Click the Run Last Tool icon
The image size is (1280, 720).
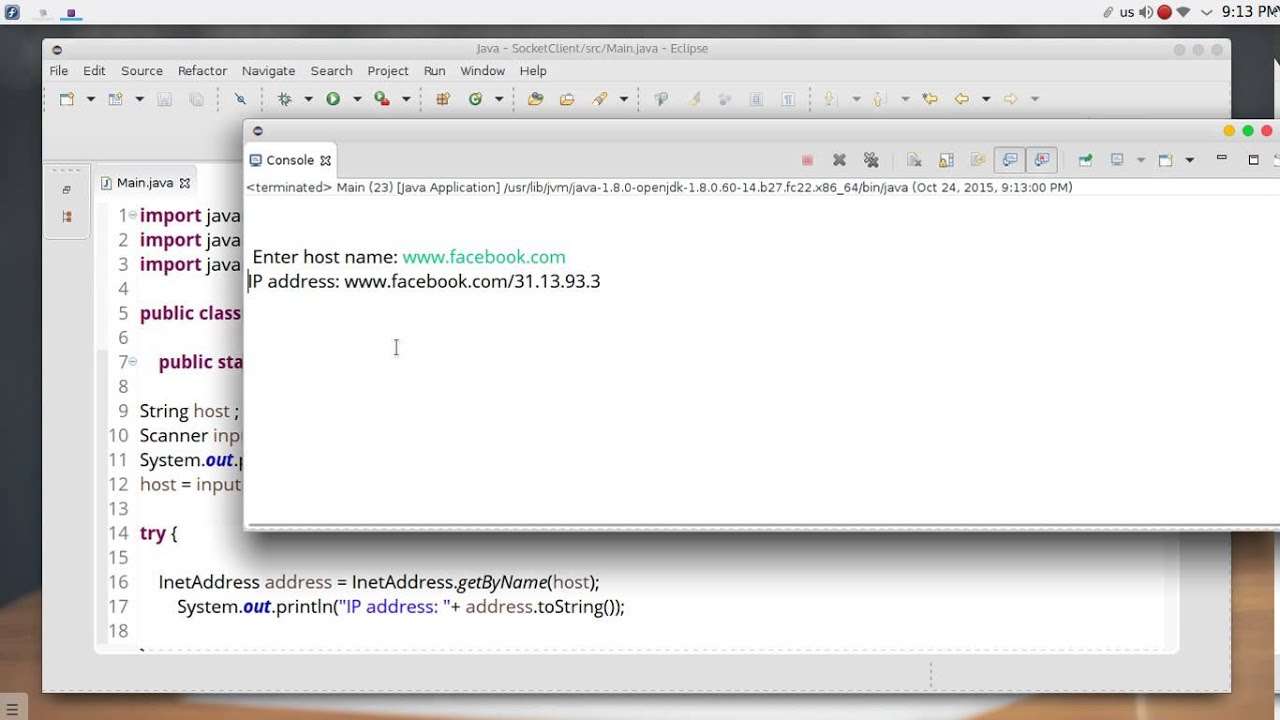click(382, 99)
